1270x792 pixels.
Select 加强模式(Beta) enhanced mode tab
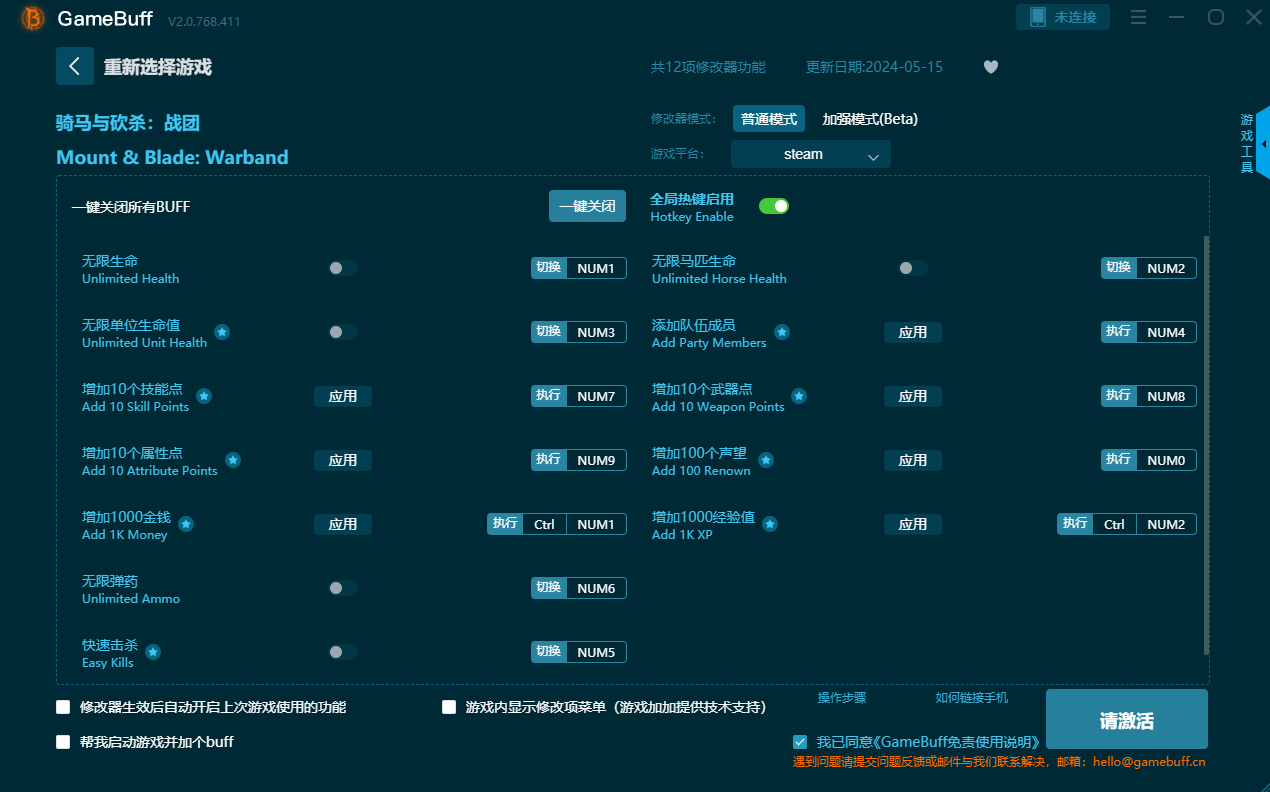coord(870,119)
